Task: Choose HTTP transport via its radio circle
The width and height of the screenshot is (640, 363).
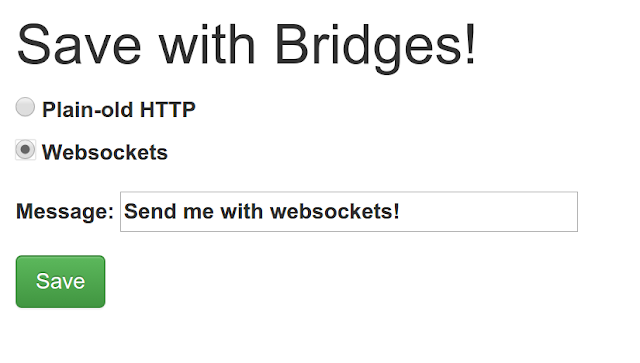Action: click(25, 107)
